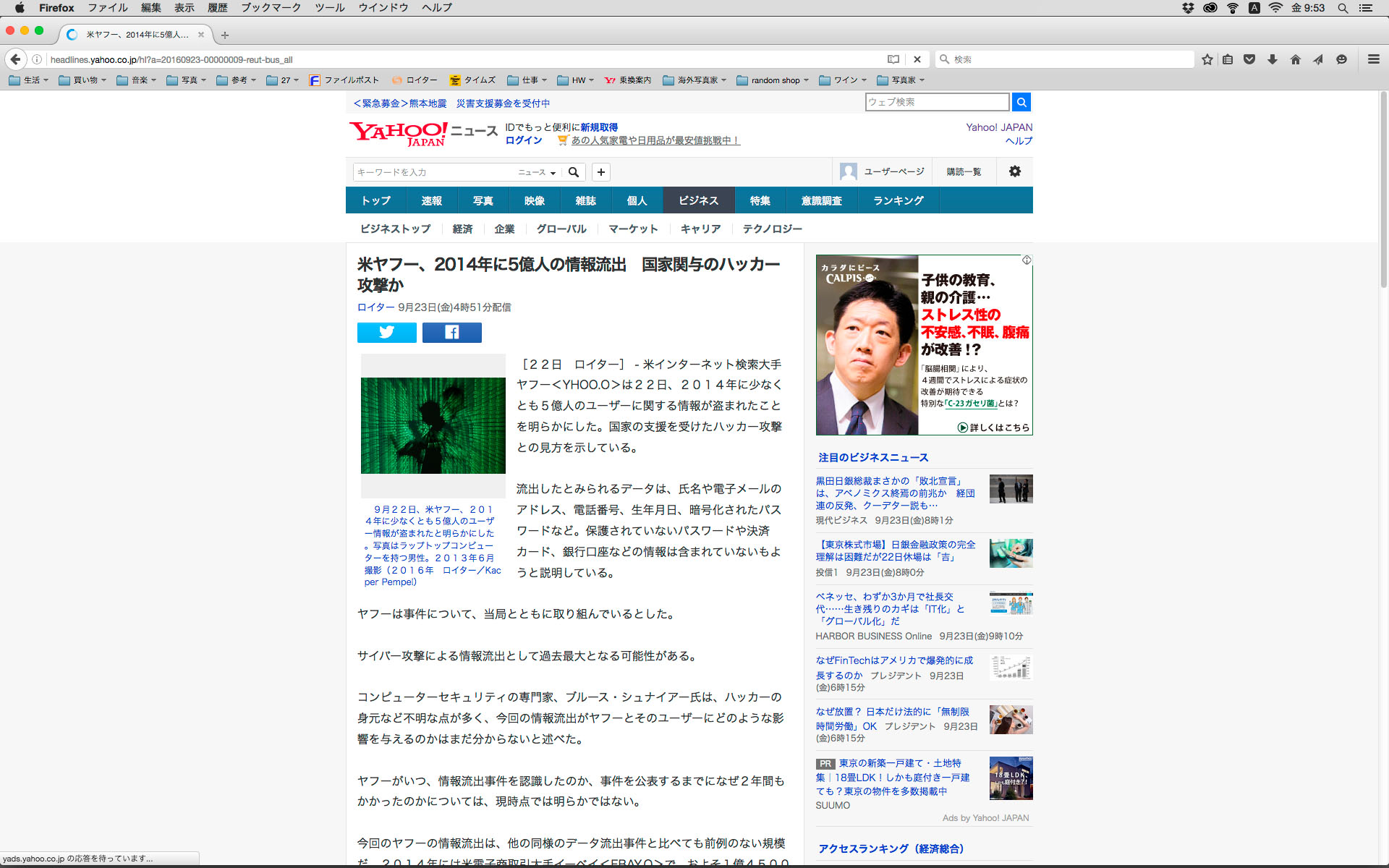Open テクノロジー business subcategory link
1389x868 pixels.
[772, 229]
